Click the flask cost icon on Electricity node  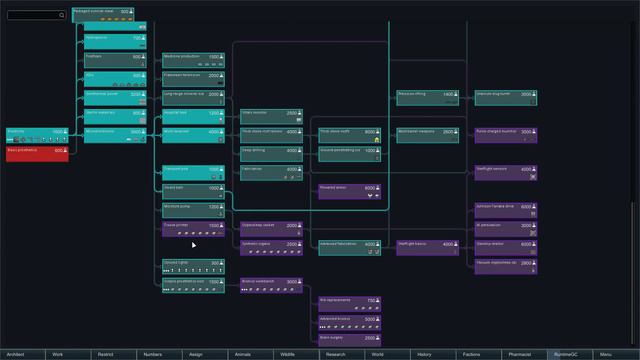pos(65,131)
